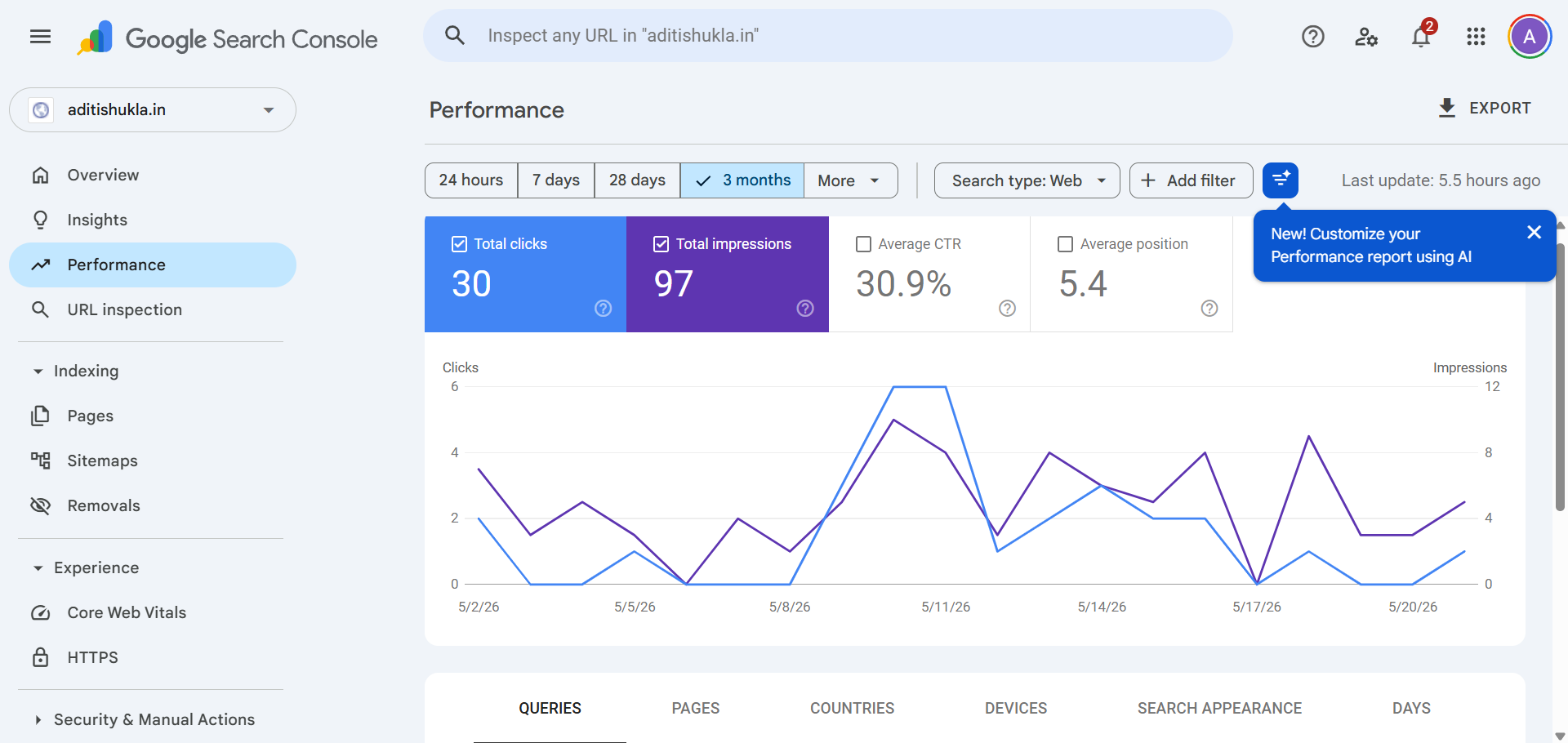1568x743 pixels.
Task: Click the HTTPS lock icon
Action: point(41,657)
